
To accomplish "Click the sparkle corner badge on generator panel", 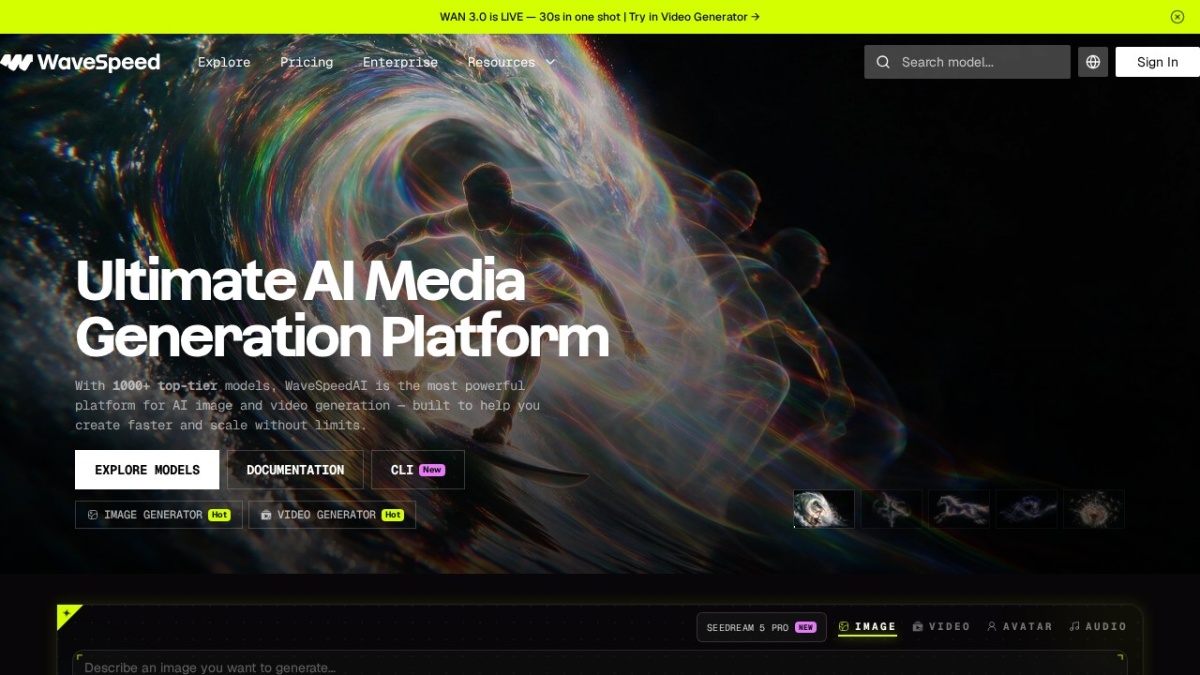I will 67,614.
